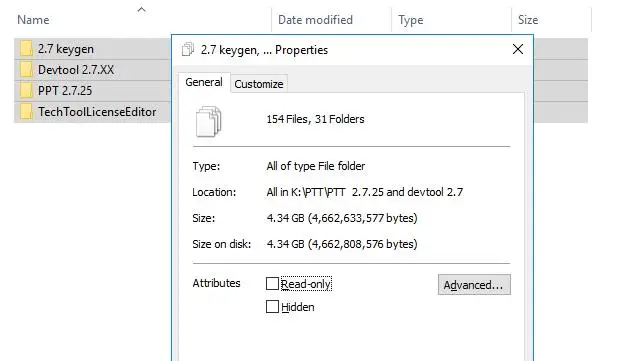Sort list by Type column header
Image resolution: width=618 pixels, height=361 pixels.
(411, 20)
